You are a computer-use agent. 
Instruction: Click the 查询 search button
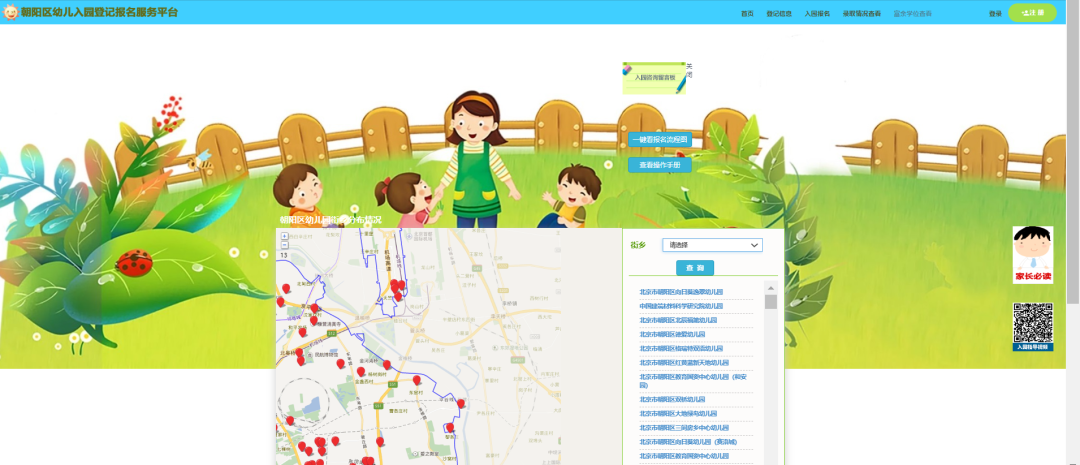coord(695,268)
